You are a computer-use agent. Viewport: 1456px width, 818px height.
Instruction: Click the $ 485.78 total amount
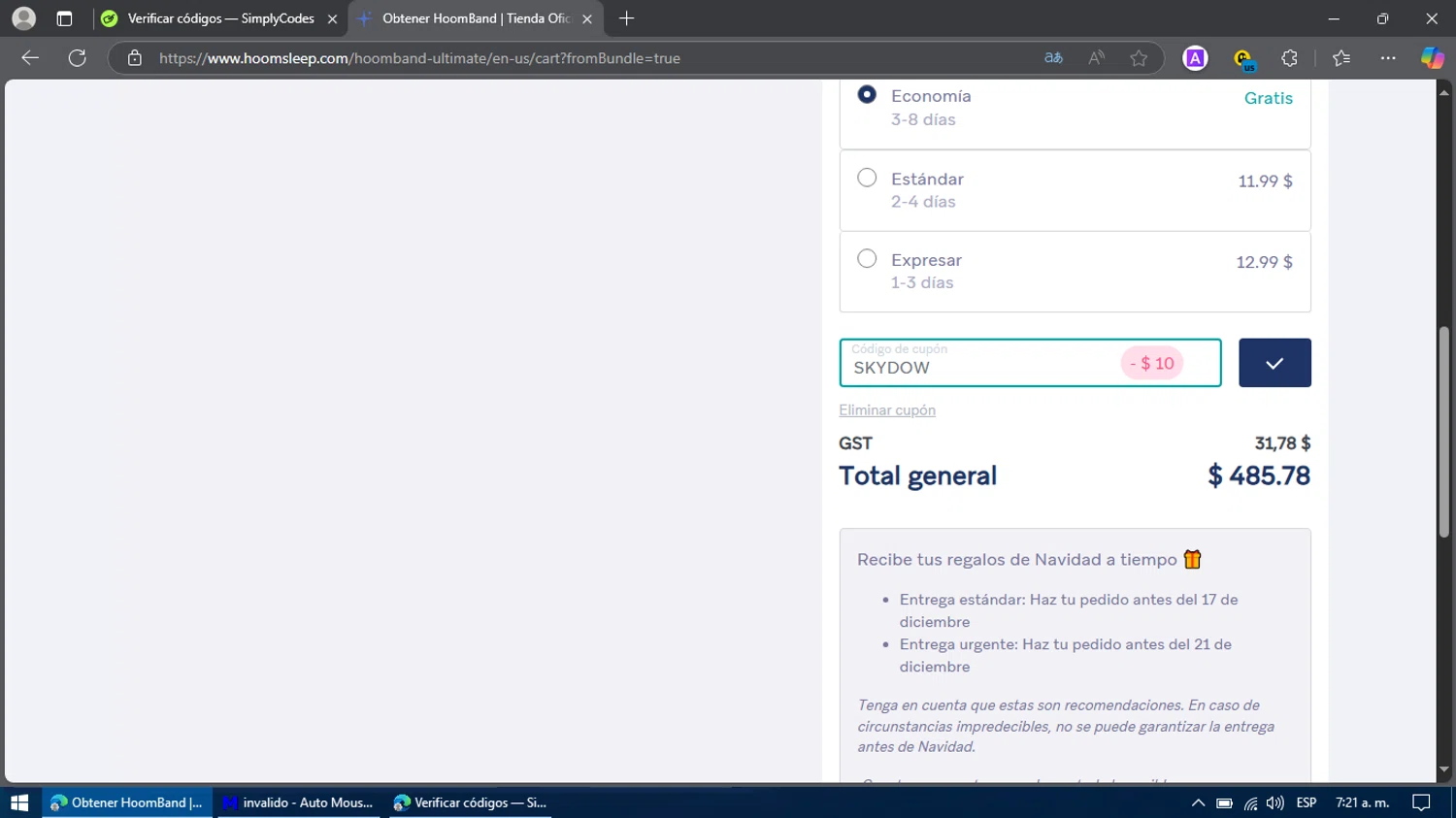(1259, 475)
